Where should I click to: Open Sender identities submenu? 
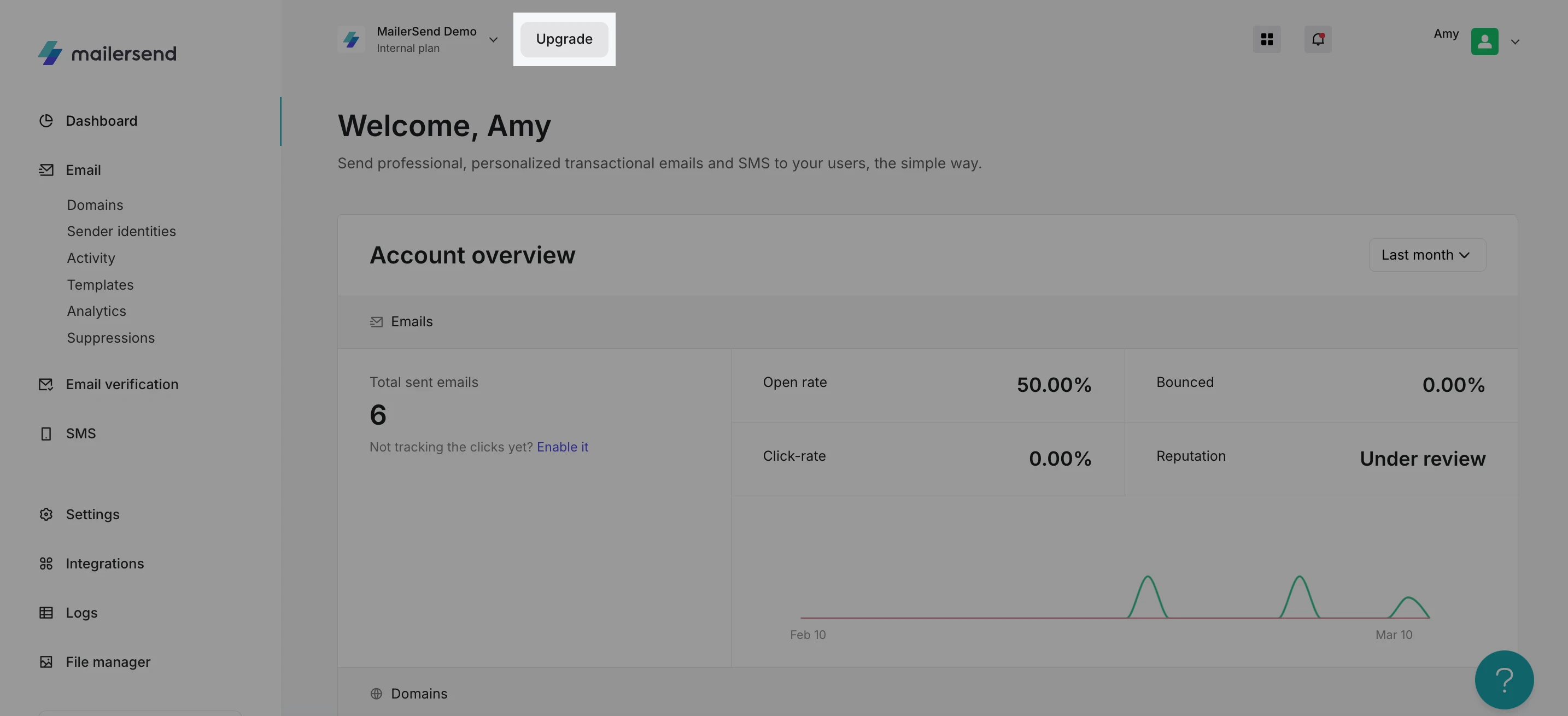121,231
